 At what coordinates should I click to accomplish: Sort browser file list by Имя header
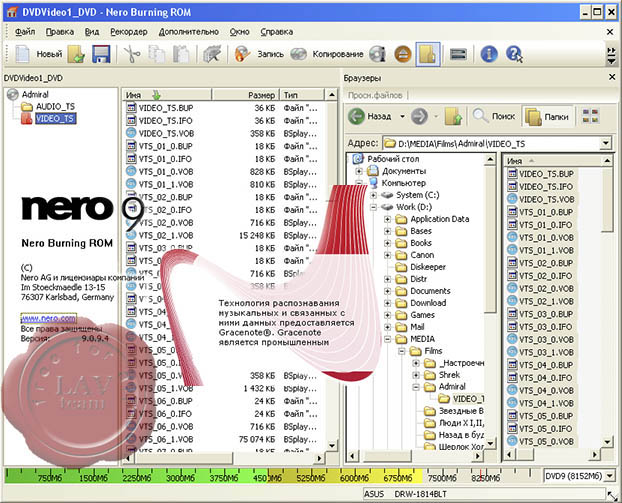553,161
